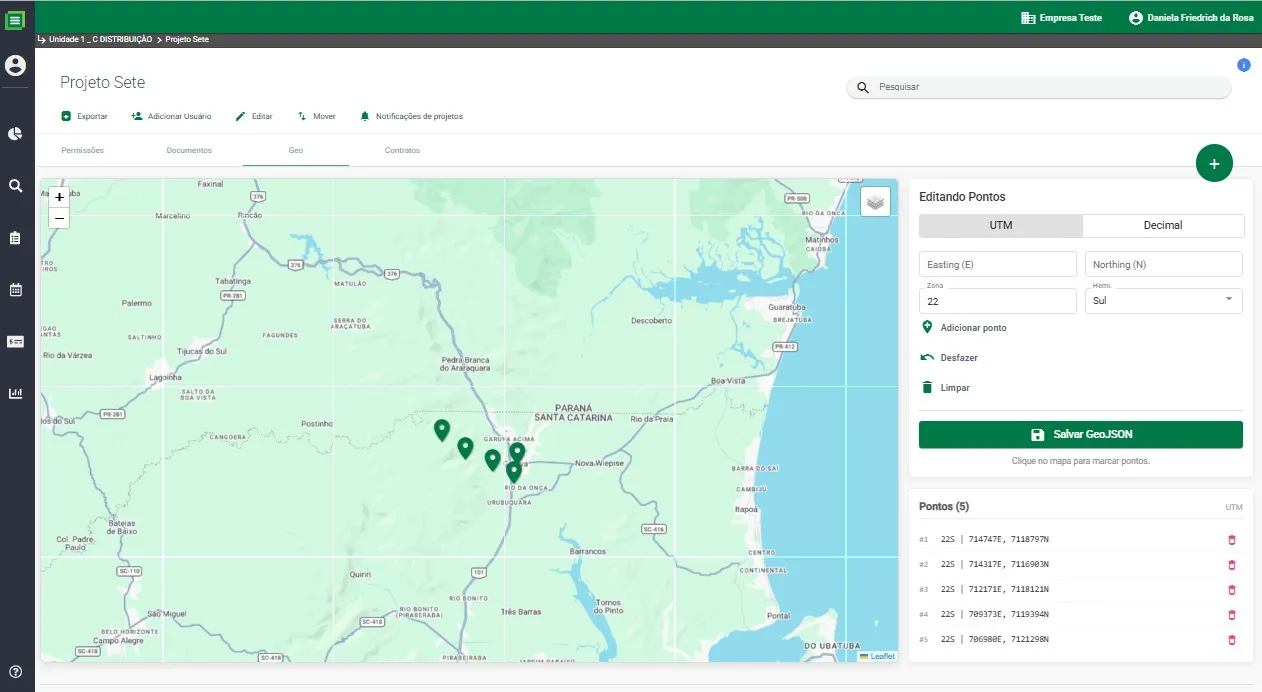The height and width of the screenshot is (692, 1262).
Task: Click the blue info icon
Action: click(x=1244, y=65)
